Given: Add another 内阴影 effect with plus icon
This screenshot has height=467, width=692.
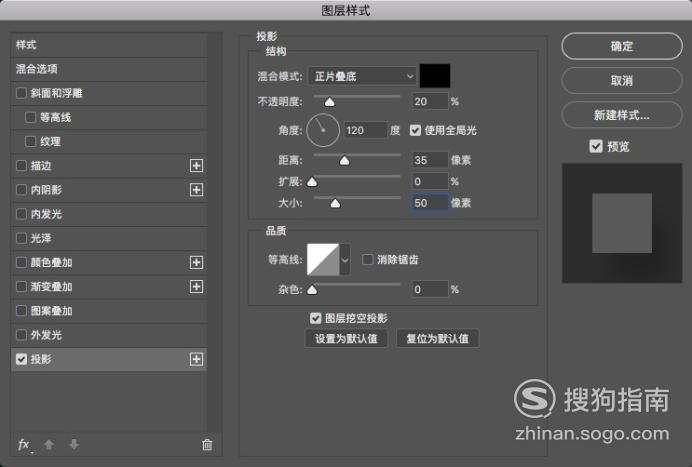Looking at the screenshot, I should point(196,190).
